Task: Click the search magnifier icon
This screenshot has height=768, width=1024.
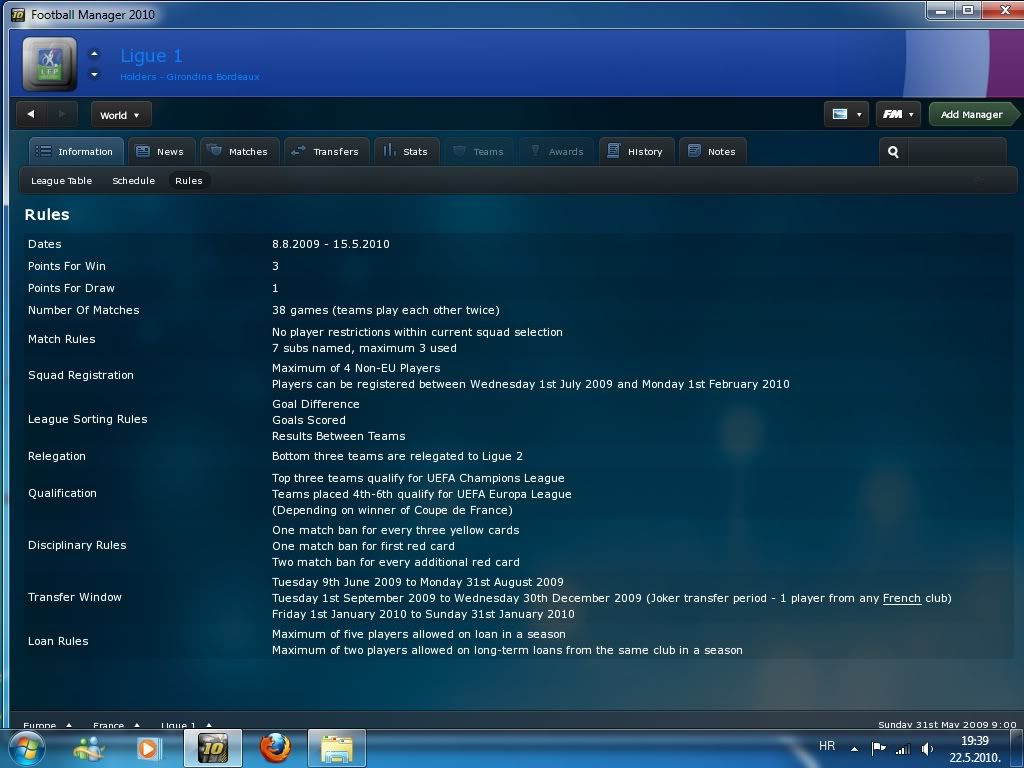Action: (x=893, y=152)
